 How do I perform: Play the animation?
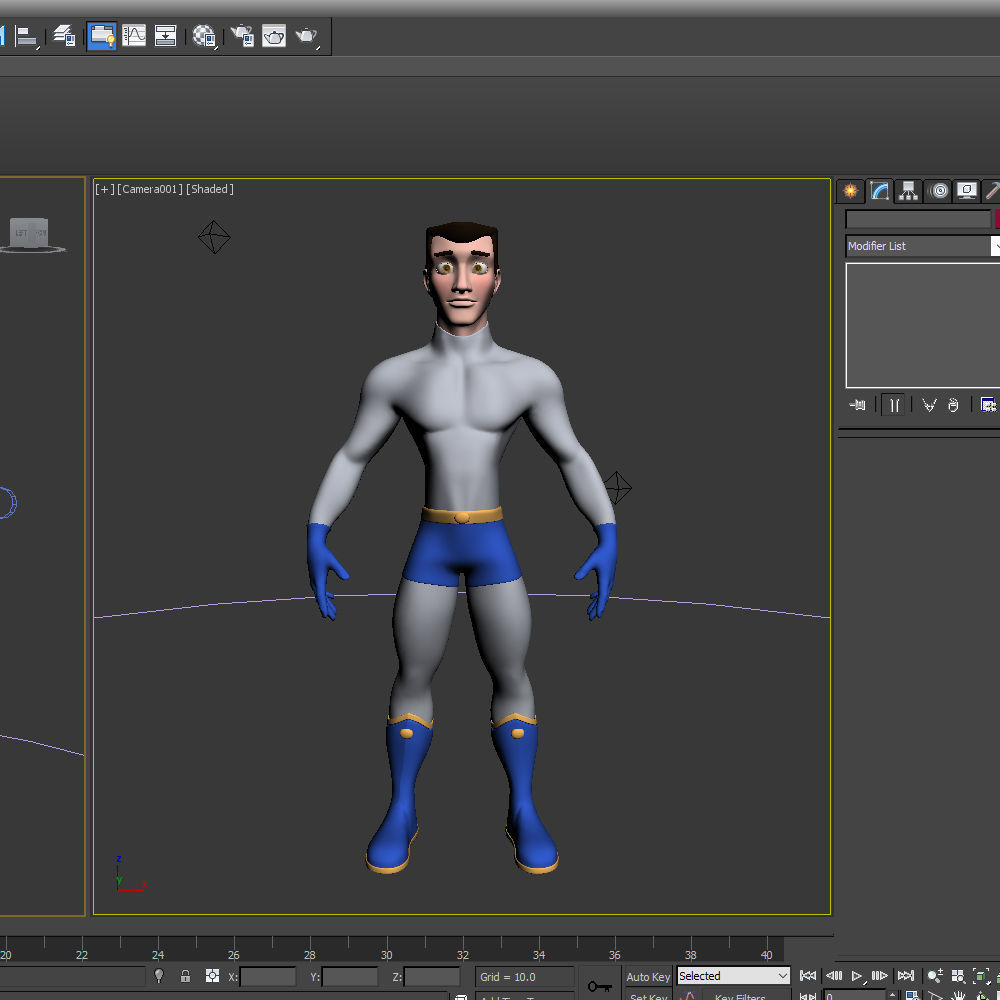[x=857, y=976]
